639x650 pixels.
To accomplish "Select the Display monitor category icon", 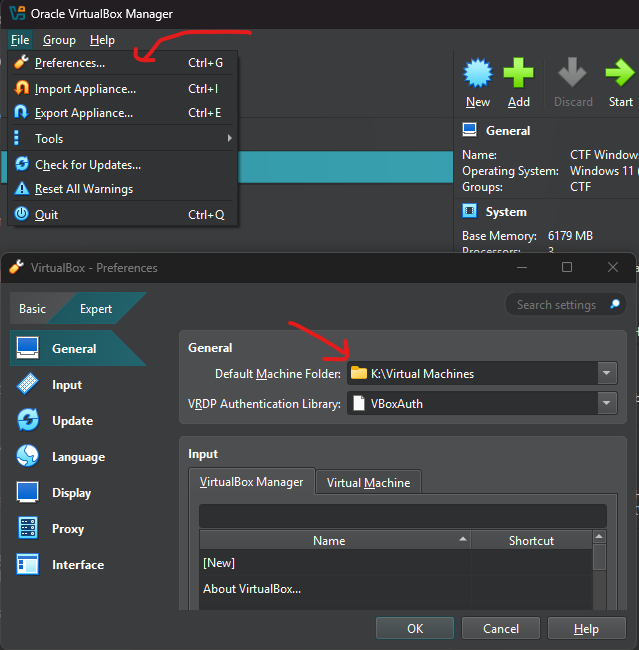I will pyautogui.click(x=28, y=492).
